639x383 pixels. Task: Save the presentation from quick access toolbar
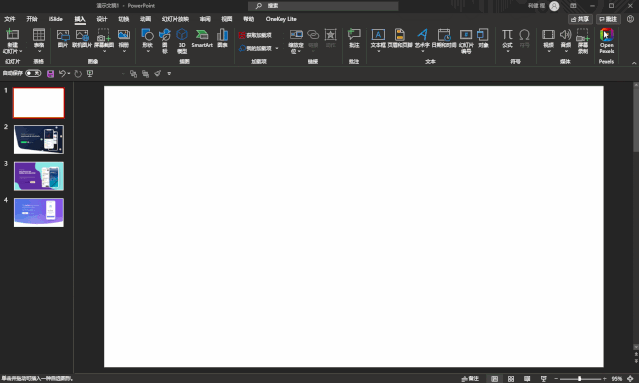coord(51,74)
